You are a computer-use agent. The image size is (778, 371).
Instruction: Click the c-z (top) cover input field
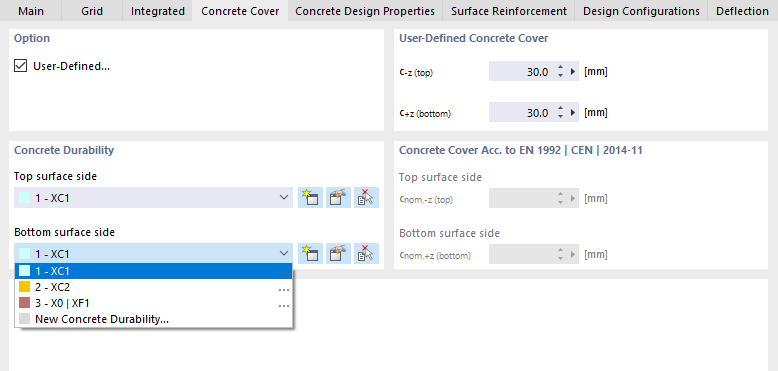[x=521, y=72]
